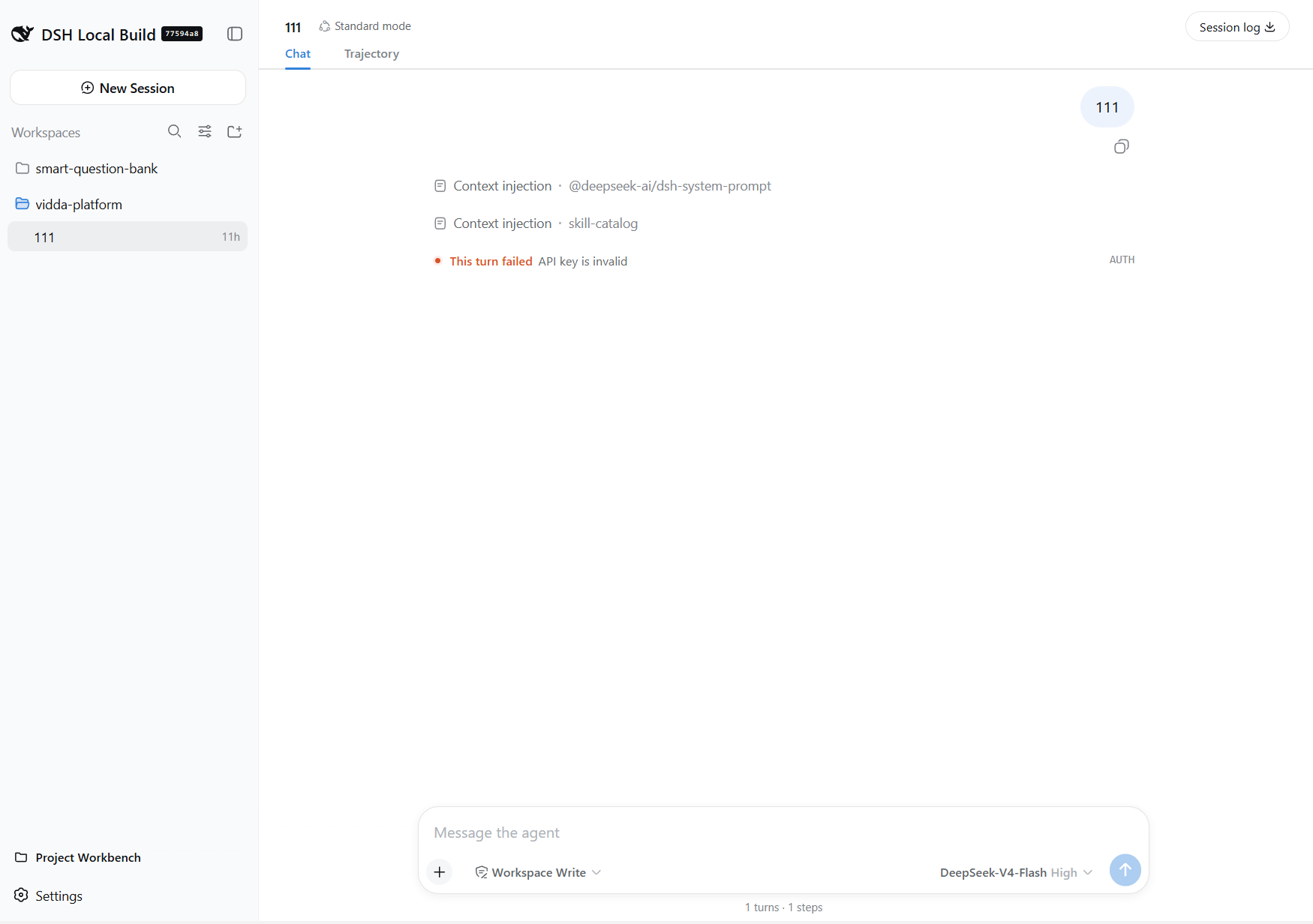Screen dimensions: 1313x924
Task: Click the 11h timestamp on session 111
Action: (230, 237)
